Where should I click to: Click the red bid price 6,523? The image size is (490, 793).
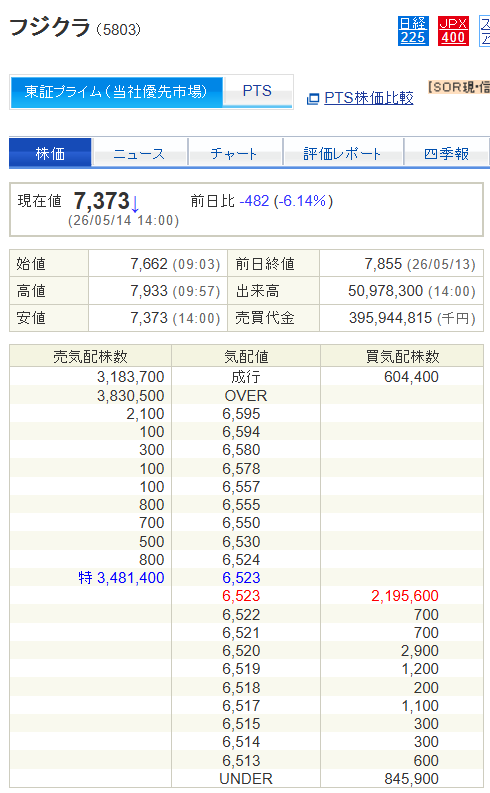241,596
